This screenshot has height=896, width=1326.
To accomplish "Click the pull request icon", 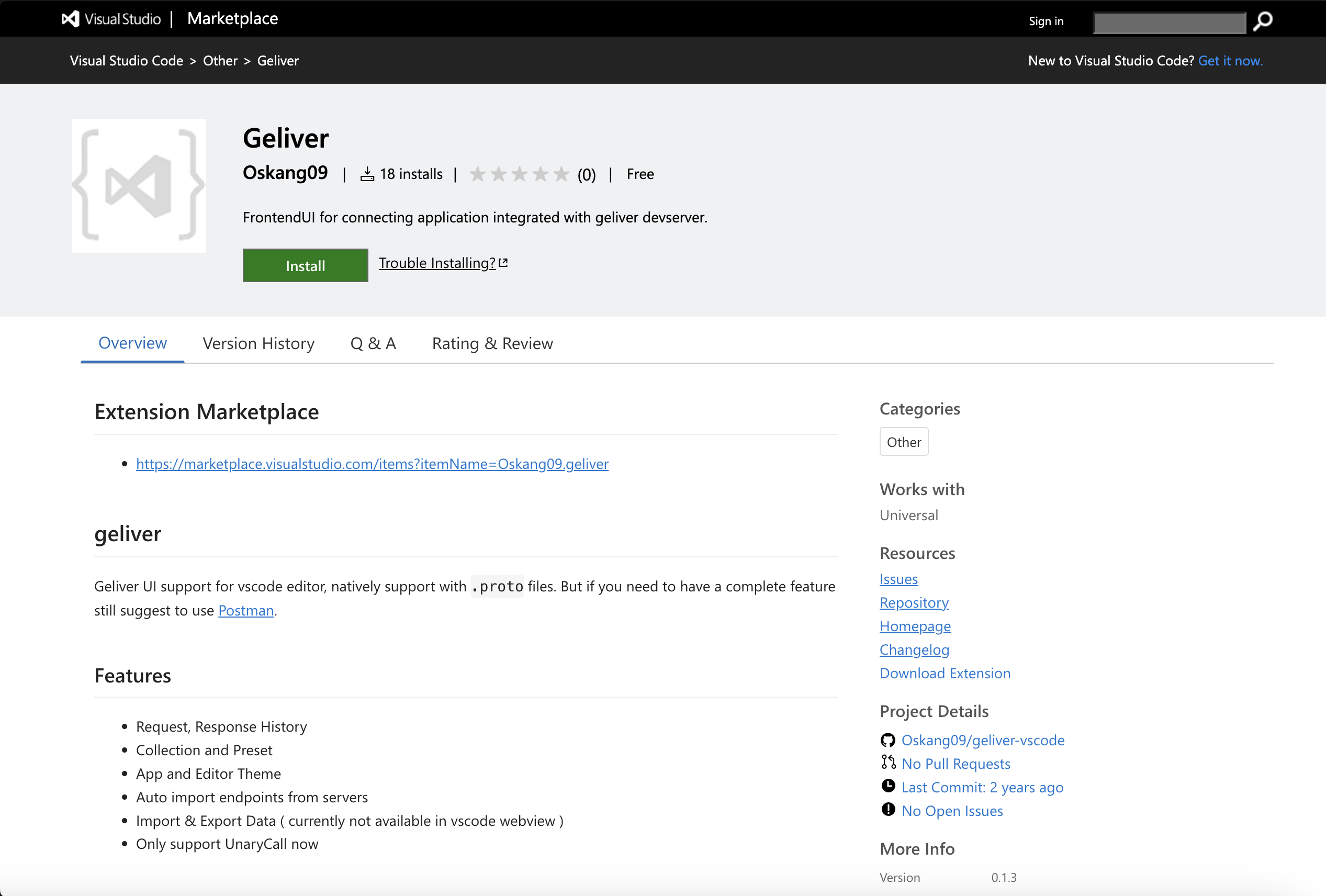I will pyautogui.click(x=889, y=762).
